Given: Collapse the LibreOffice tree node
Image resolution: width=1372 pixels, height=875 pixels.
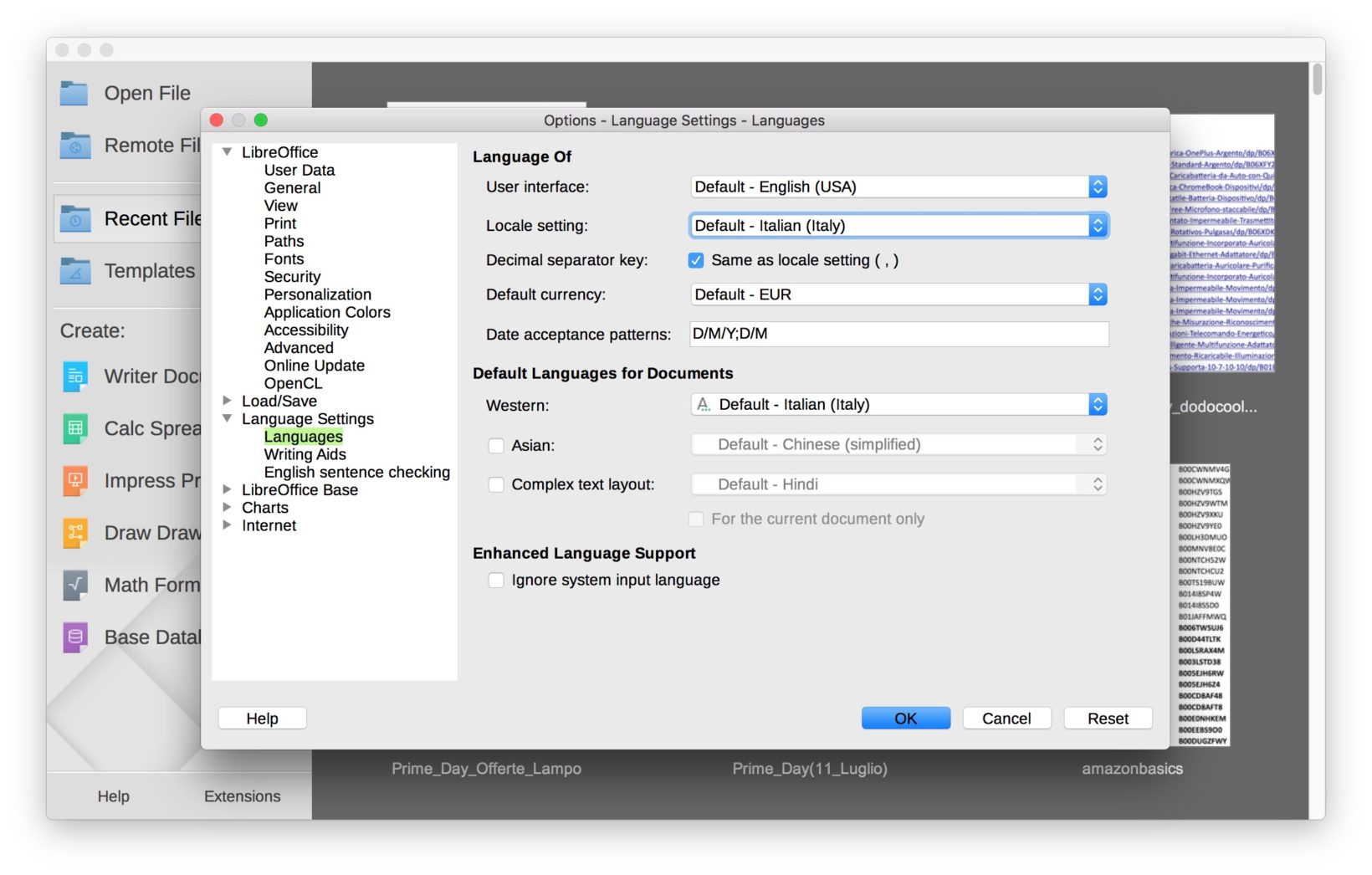Looking at the screenshot, I should pos(227,152).
